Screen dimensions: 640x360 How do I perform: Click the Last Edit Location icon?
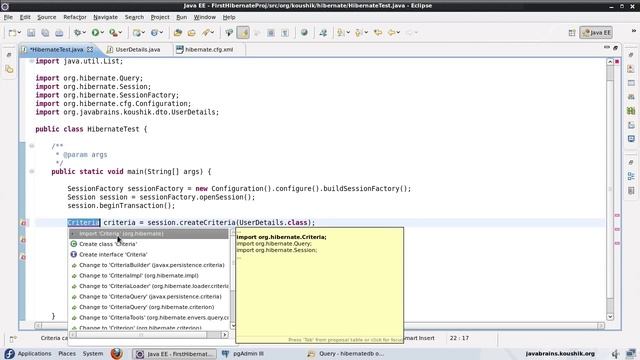tap(378, 33)
